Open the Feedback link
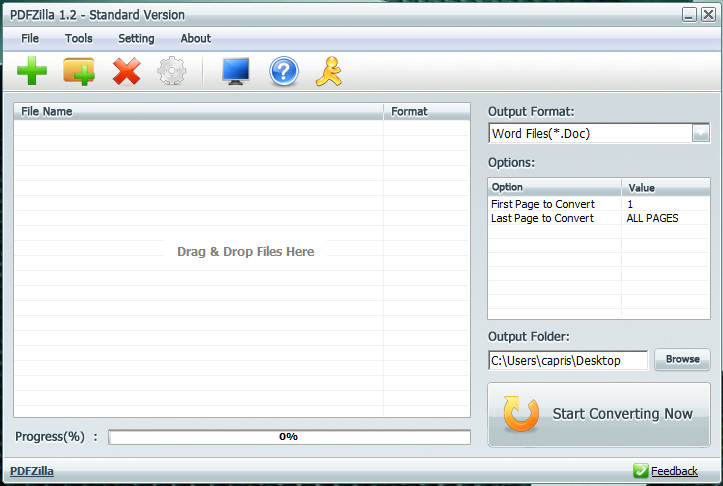723x486 pixels. 674,471
